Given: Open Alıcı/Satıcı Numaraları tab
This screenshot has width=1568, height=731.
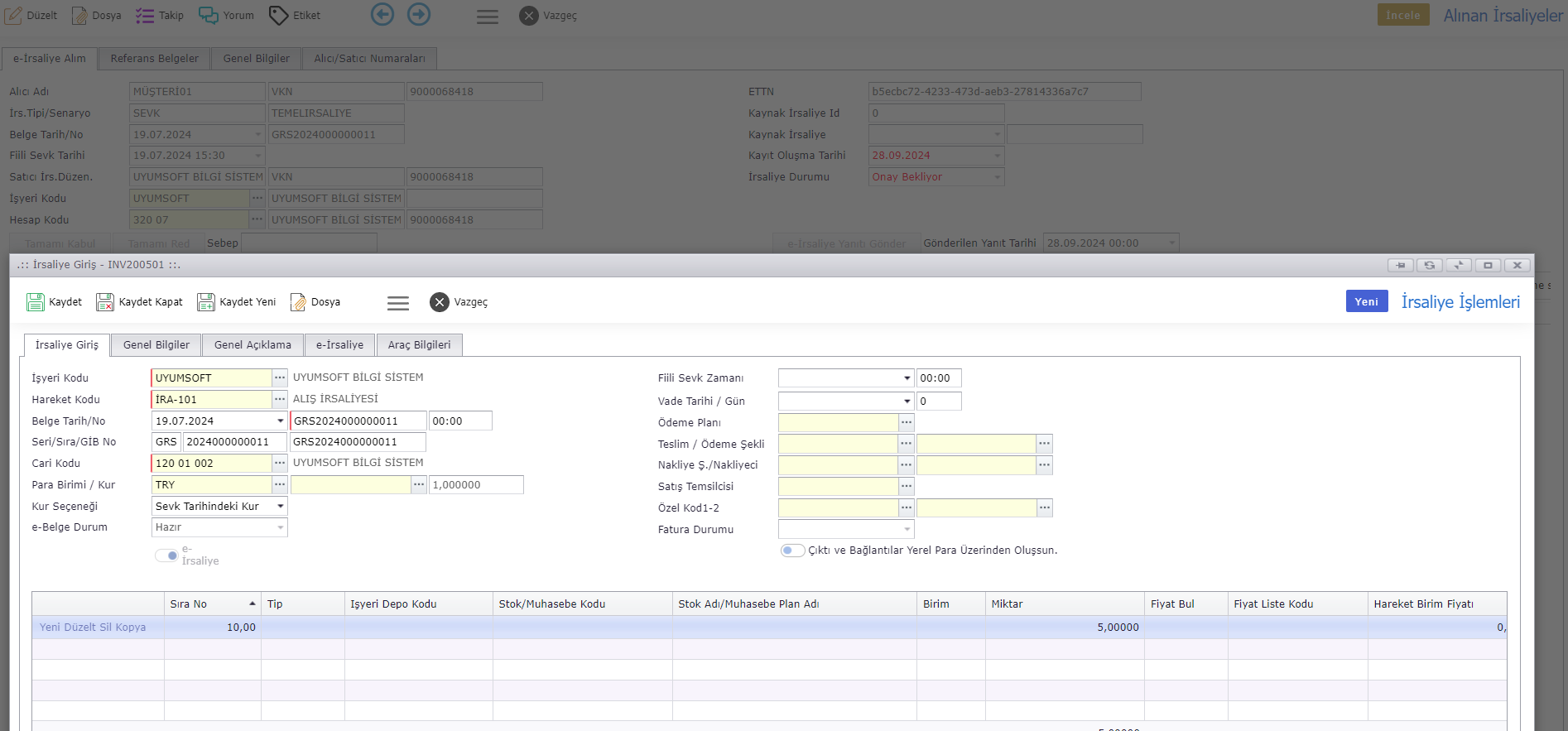Looking at the screenshot, I should click(369, 59).
